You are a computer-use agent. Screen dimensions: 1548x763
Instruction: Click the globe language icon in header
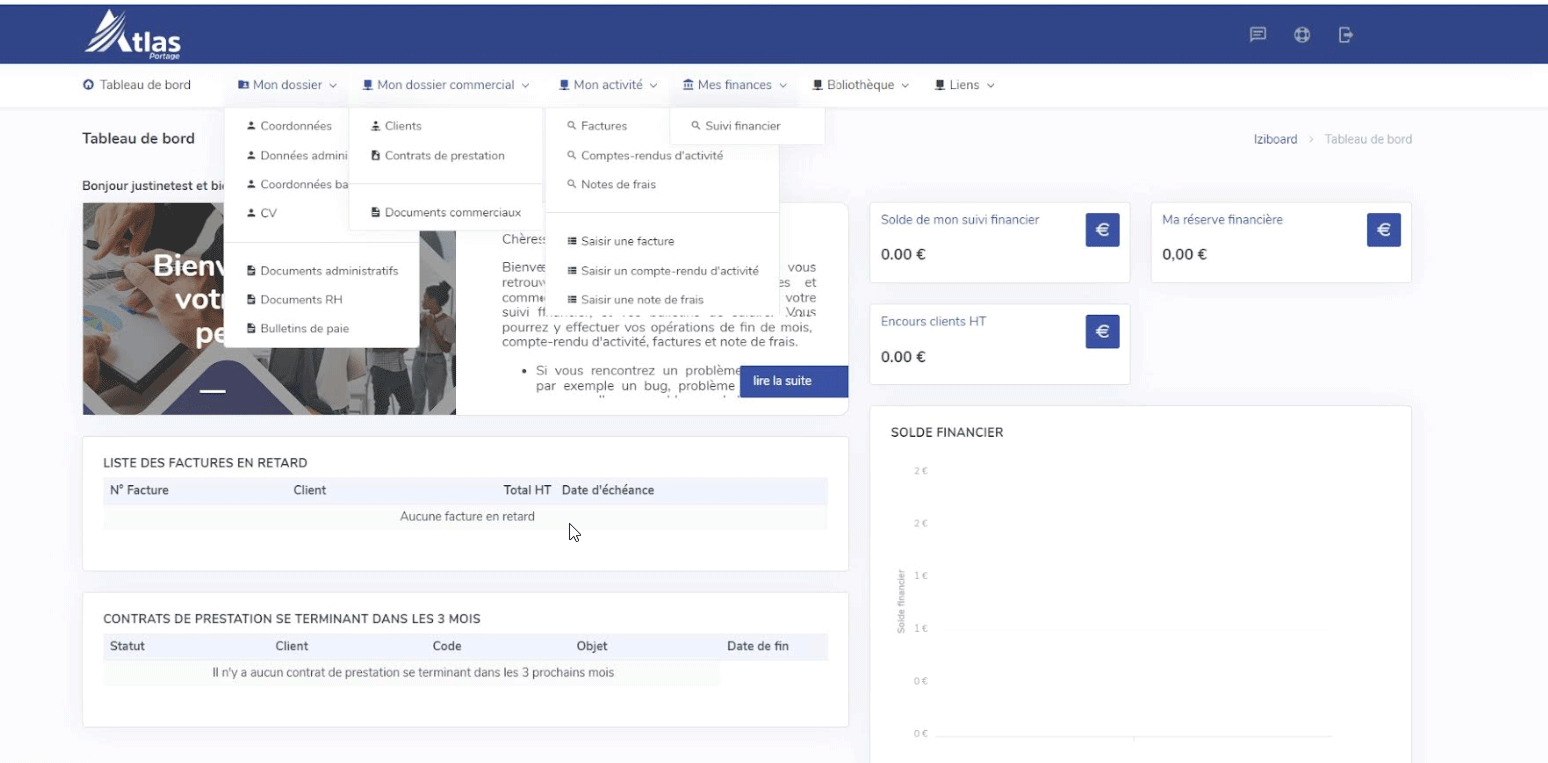pos(1302,34)
